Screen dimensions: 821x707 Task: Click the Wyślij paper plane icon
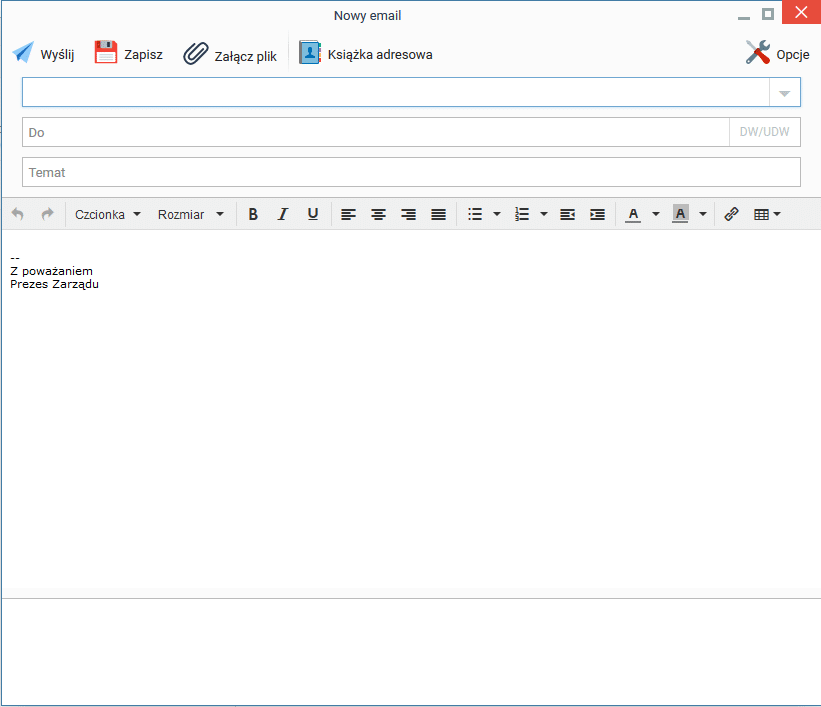pos(23,53)
